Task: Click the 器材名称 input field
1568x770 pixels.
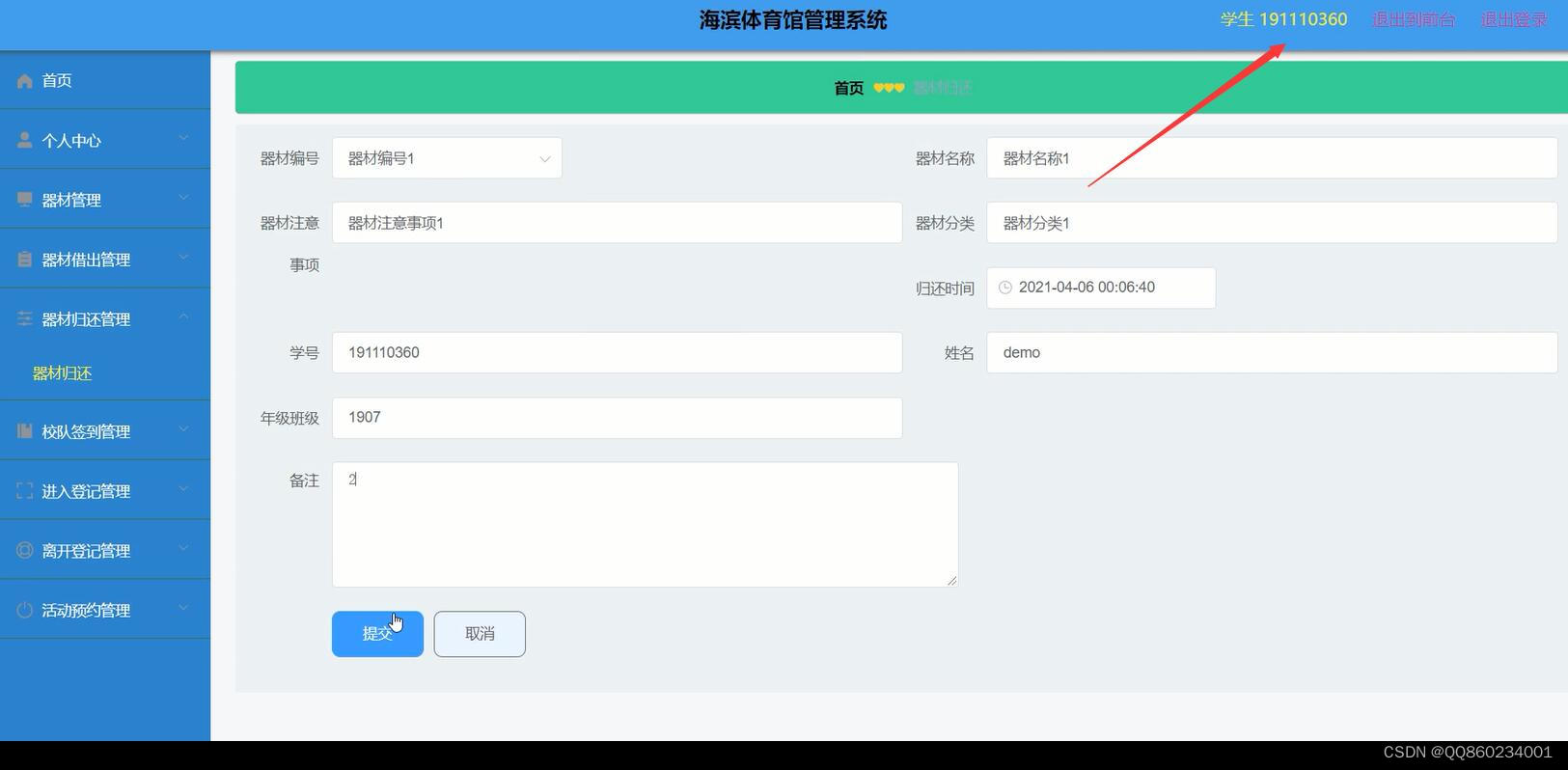Action: pos(1272,158)
